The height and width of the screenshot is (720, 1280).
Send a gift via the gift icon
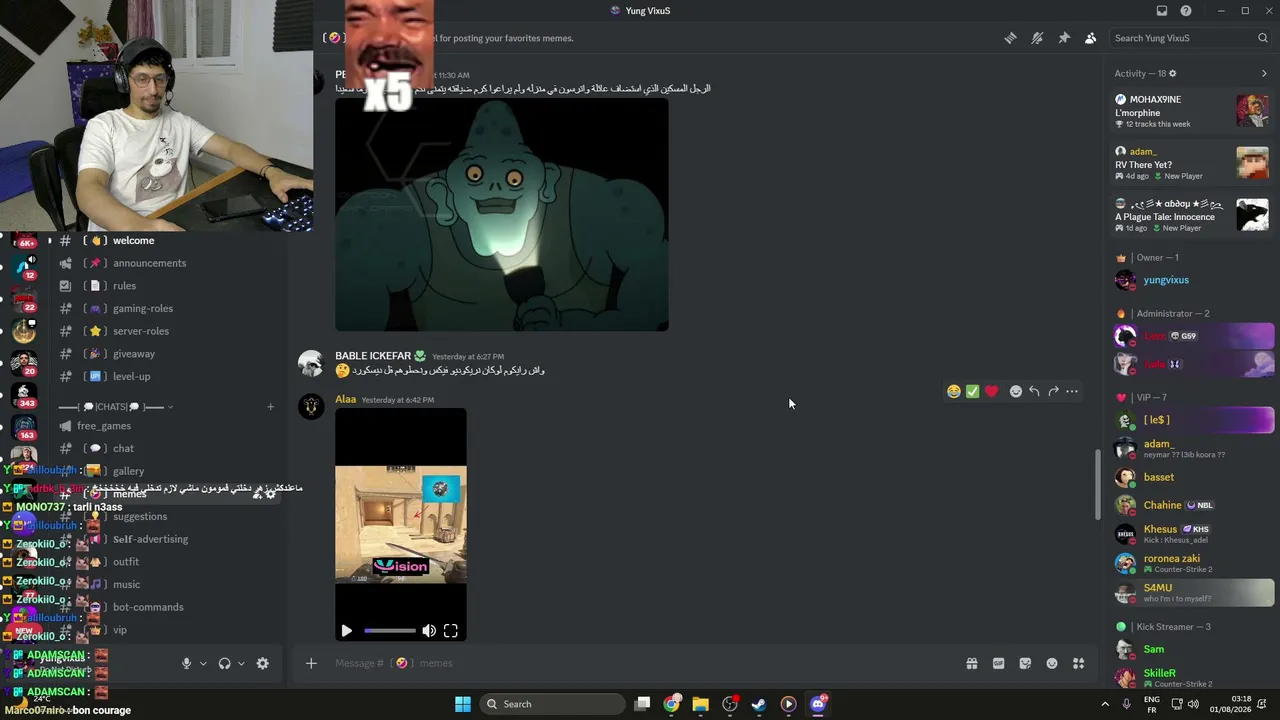[x=971, y=663]
